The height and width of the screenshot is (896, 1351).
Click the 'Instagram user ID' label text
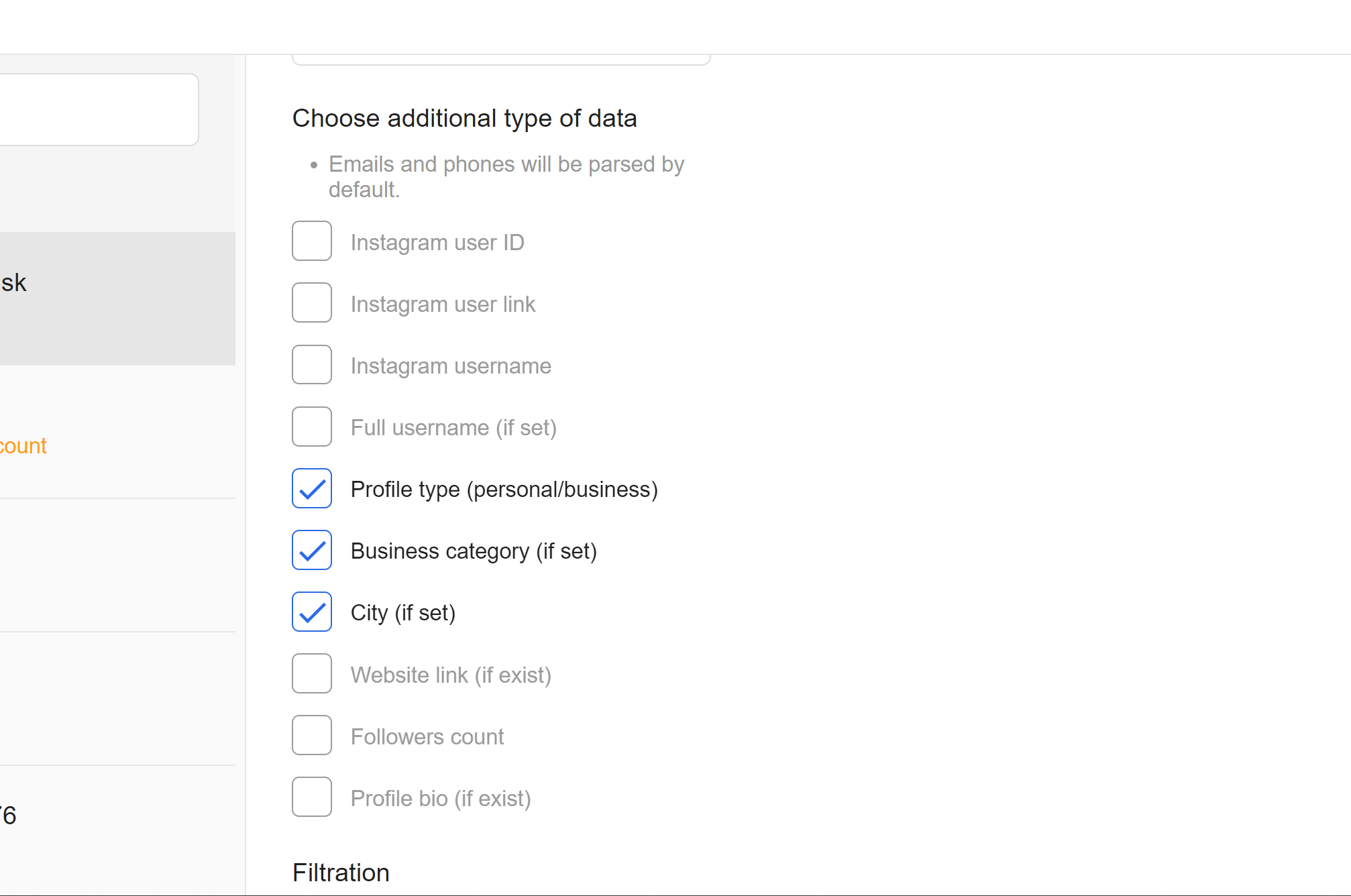point(437,242)
